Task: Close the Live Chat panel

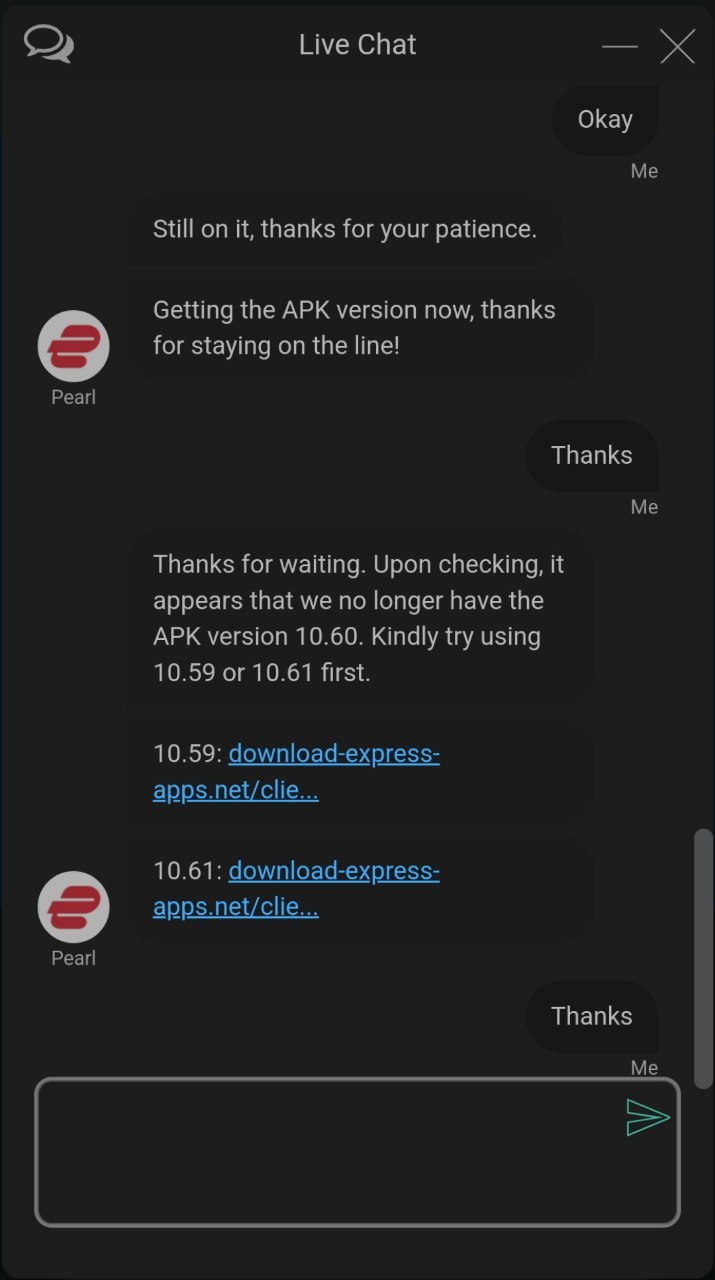Action: coord(677,46)
